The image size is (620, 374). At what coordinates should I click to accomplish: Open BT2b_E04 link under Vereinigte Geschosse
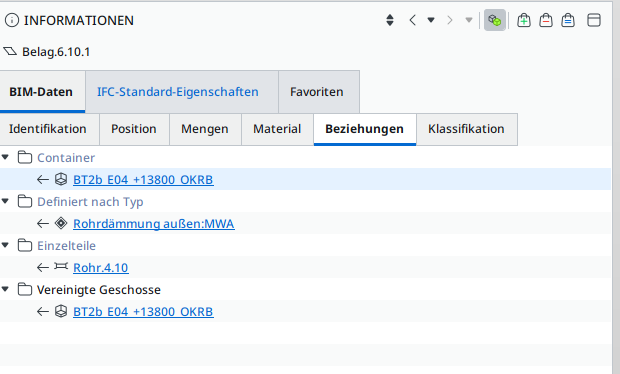[143, 312]
